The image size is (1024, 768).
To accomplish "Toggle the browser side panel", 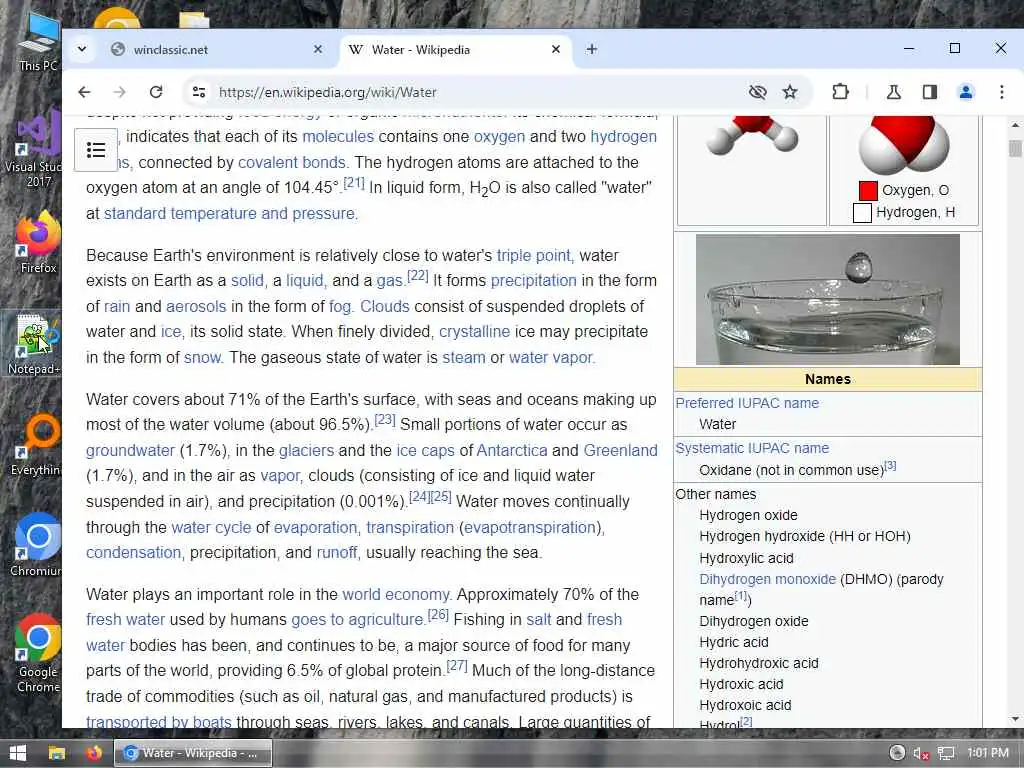I will pos(930,92).
